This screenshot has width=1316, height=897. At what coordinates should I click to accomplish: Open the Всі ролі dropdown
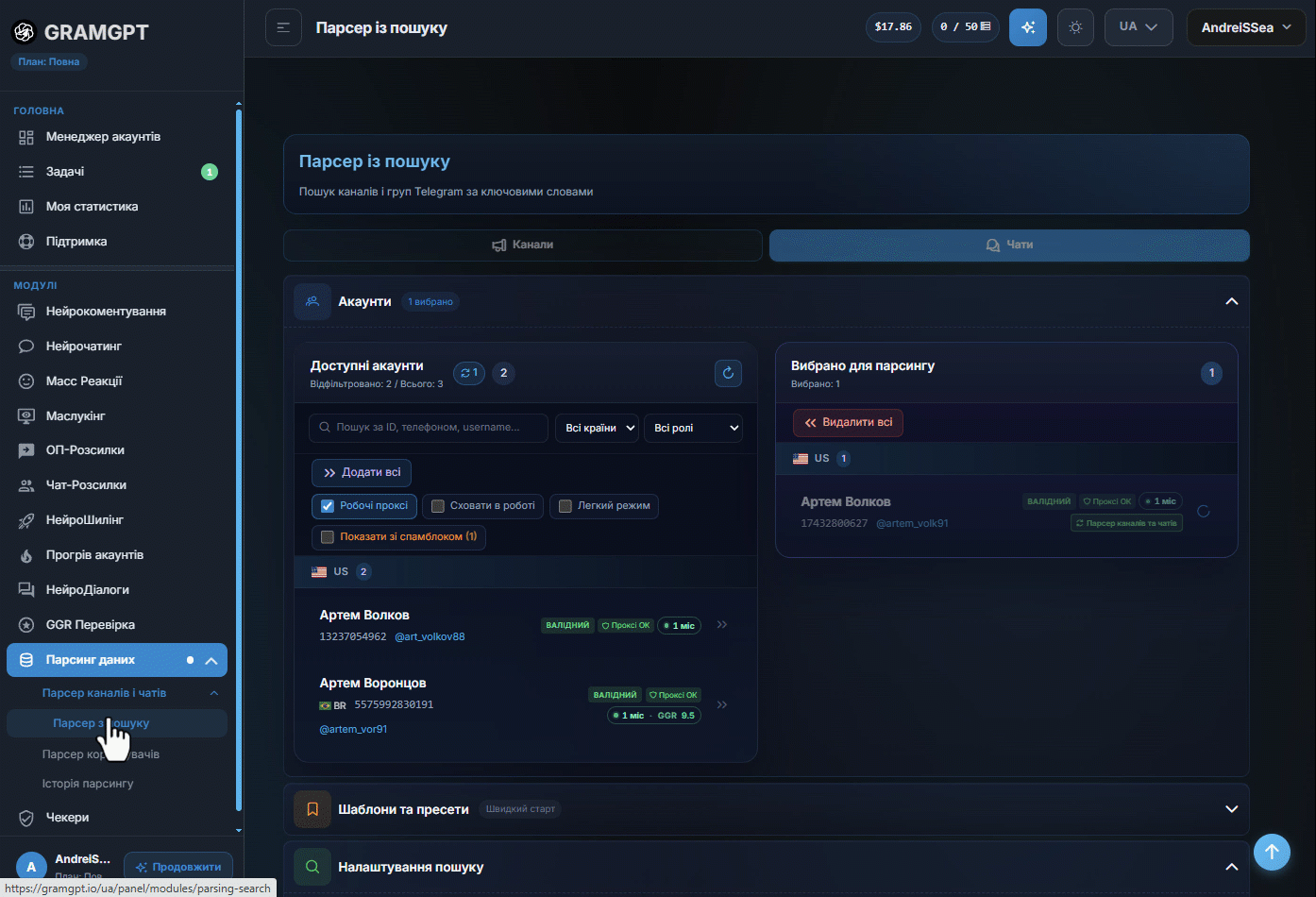[693, 428]
